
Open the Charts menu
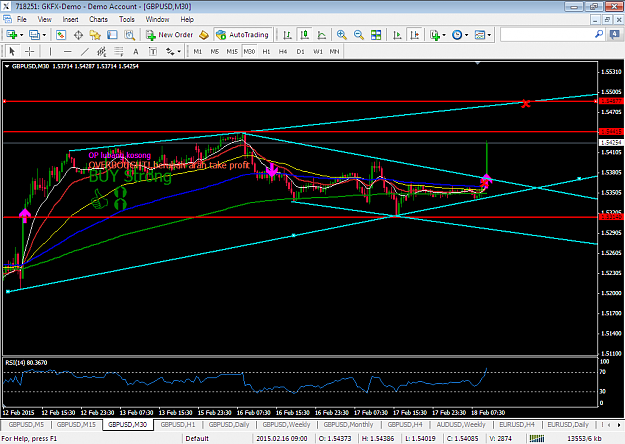[98, 19]
